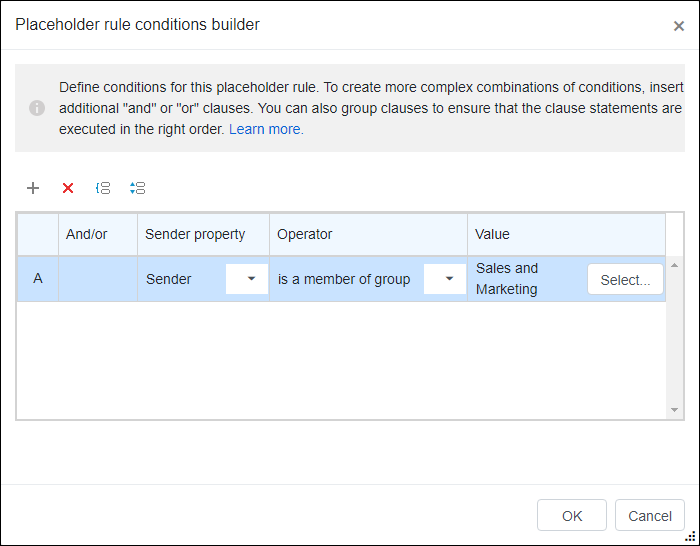This screenshot has height=546, width=700.
Task: Open the Learn more link
Action: [266, 129]
